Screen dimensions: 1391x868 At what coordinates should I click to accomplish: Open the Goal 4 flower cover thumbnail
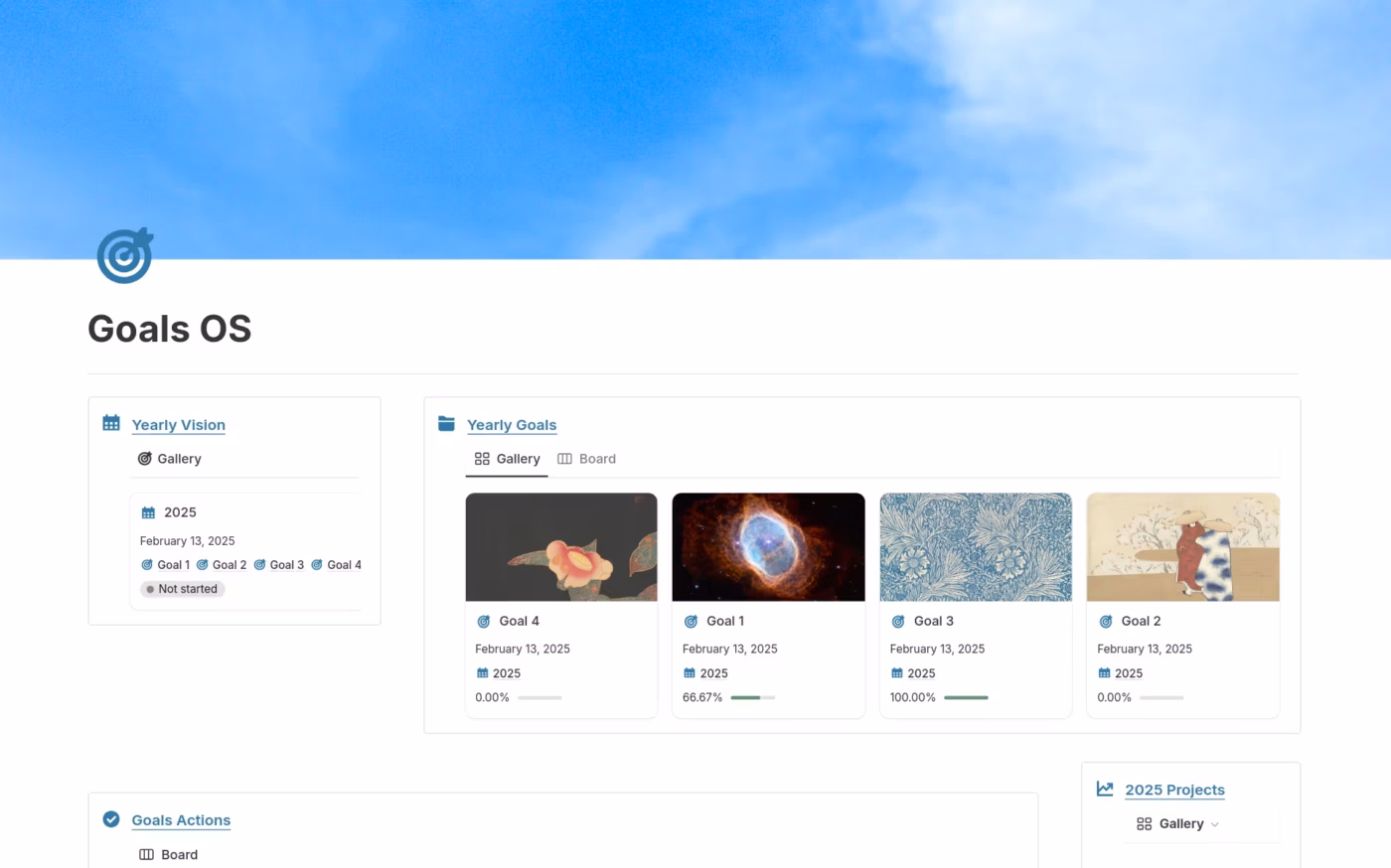[x=561, y=547]
